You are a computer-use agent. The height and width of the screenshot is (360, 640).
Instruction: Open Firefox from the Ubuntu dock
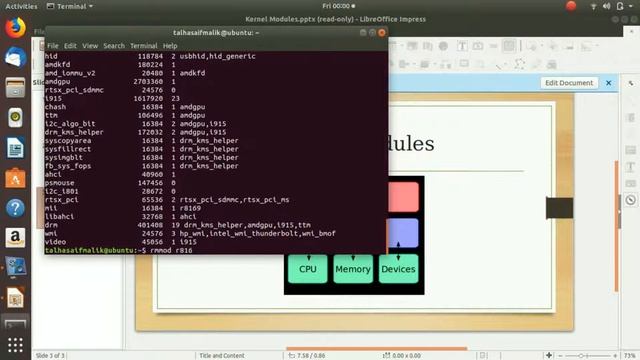(x=15, y=28)
